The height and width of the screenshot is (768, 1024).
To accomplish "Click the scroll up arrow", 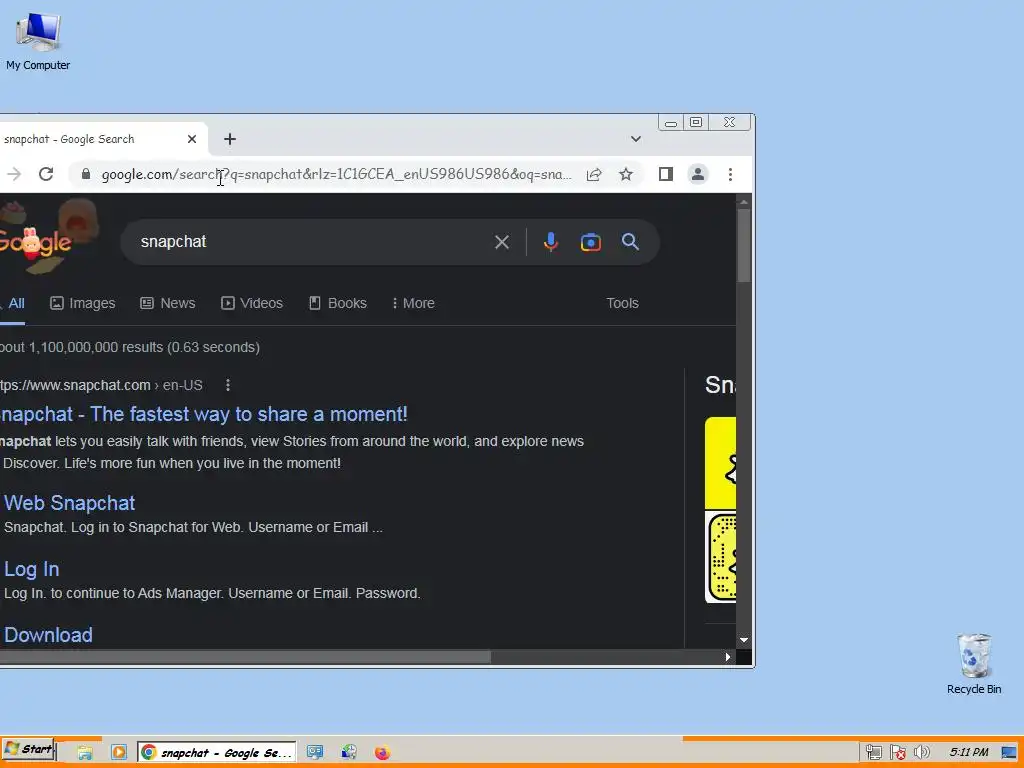I will pyautogui.click(x=744, y=202).
